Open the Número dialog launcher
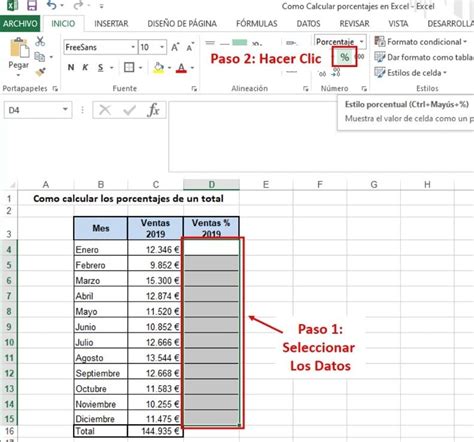474x442 pixels. 364,89
